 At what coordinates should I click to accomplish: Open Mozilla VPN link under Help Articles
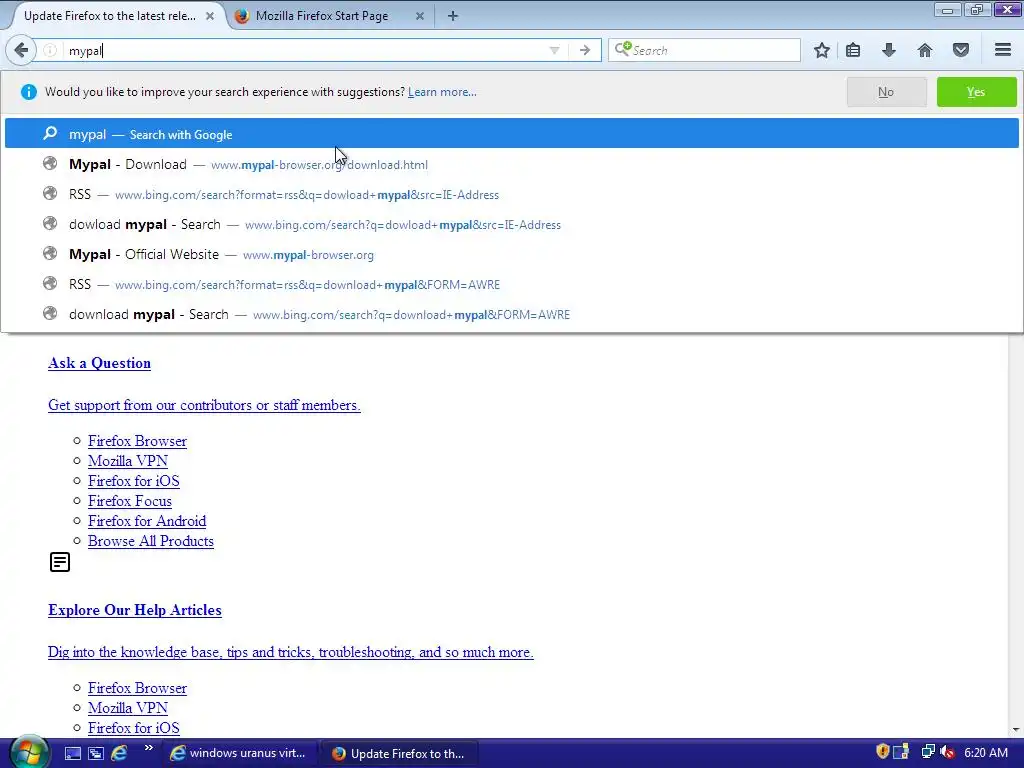click(128, 708)
